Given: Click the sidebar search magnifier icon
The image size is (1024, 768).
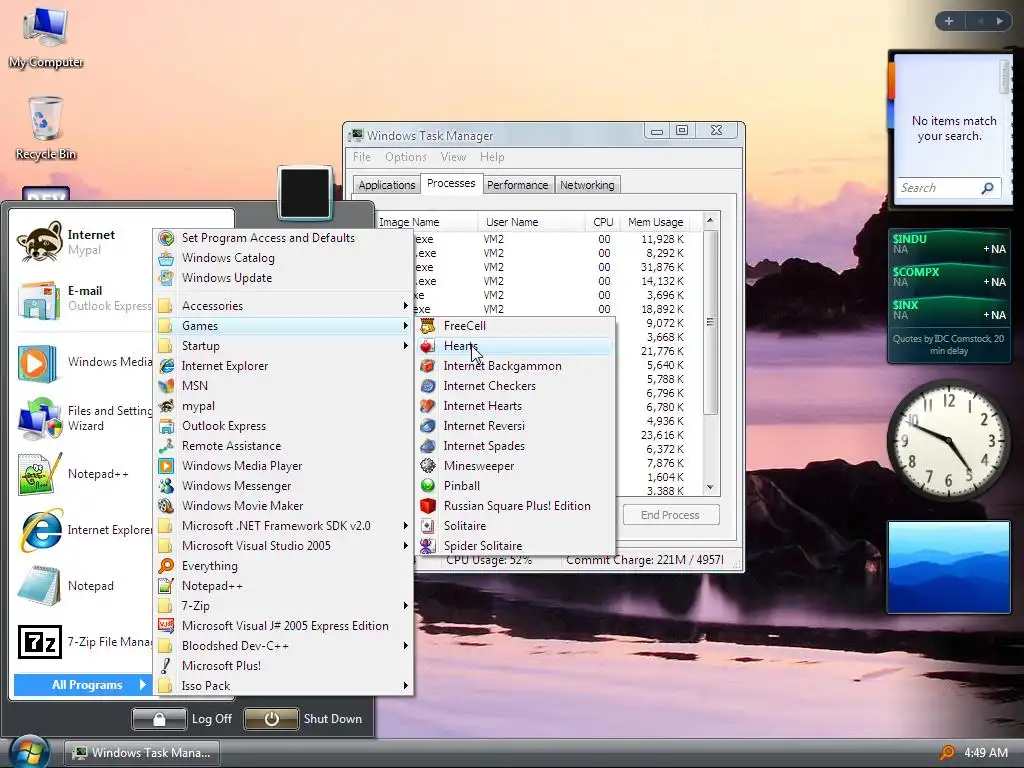Looking at the screenshot, I should pyautogui.click(x=987, y=188).
